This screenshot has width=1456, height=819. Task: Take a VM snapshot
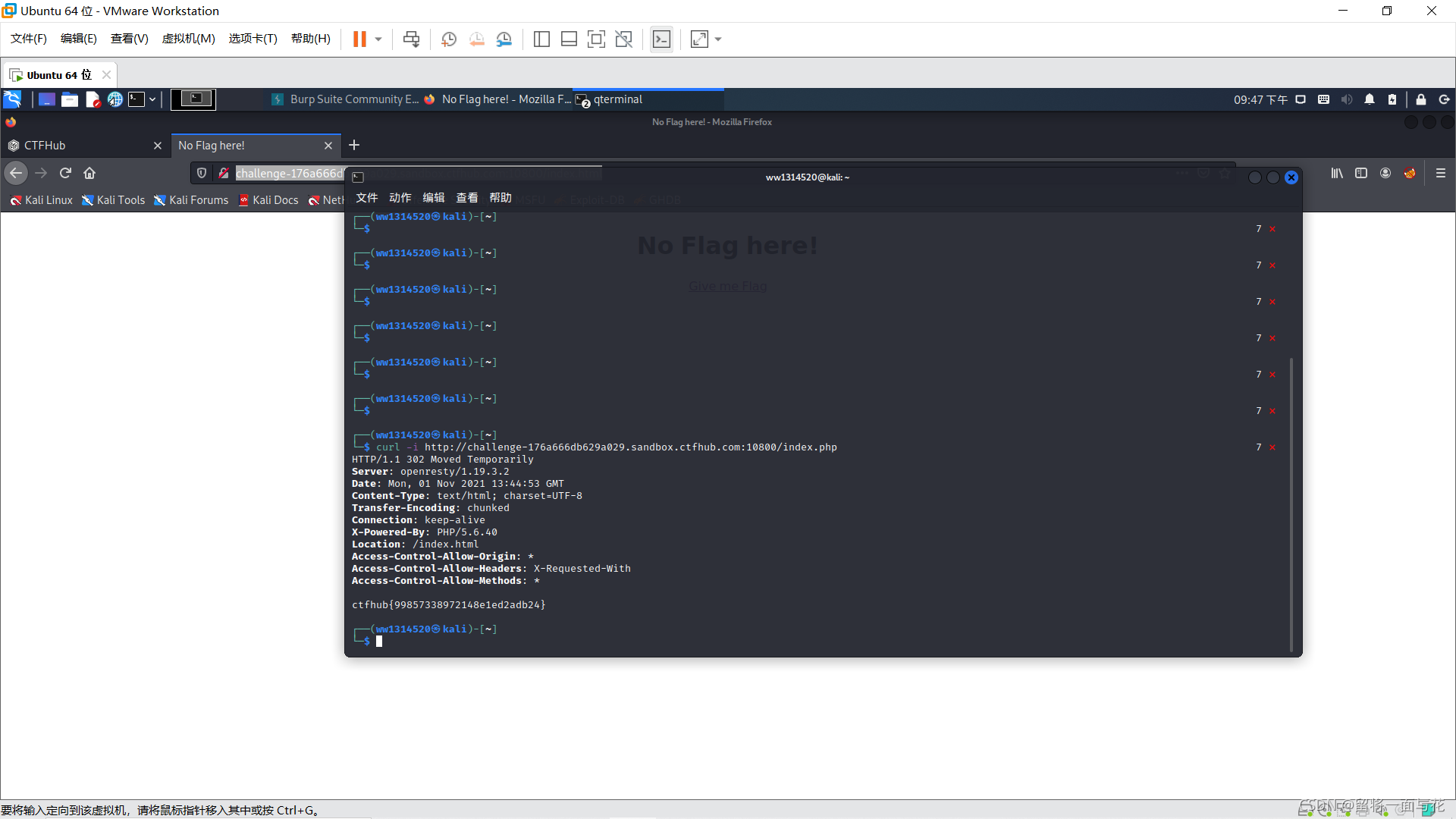point(449,39)
